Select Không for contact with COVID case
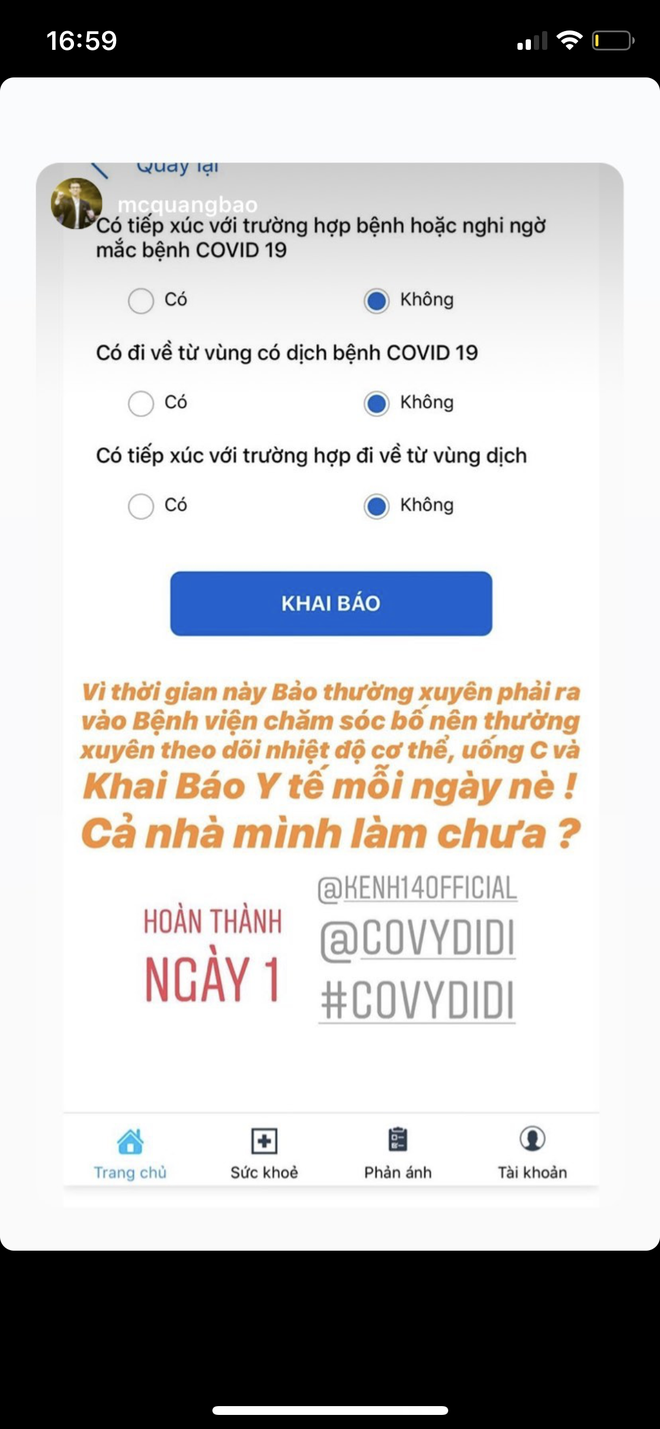Viewport: 660px width, 1429px height. 376,300
